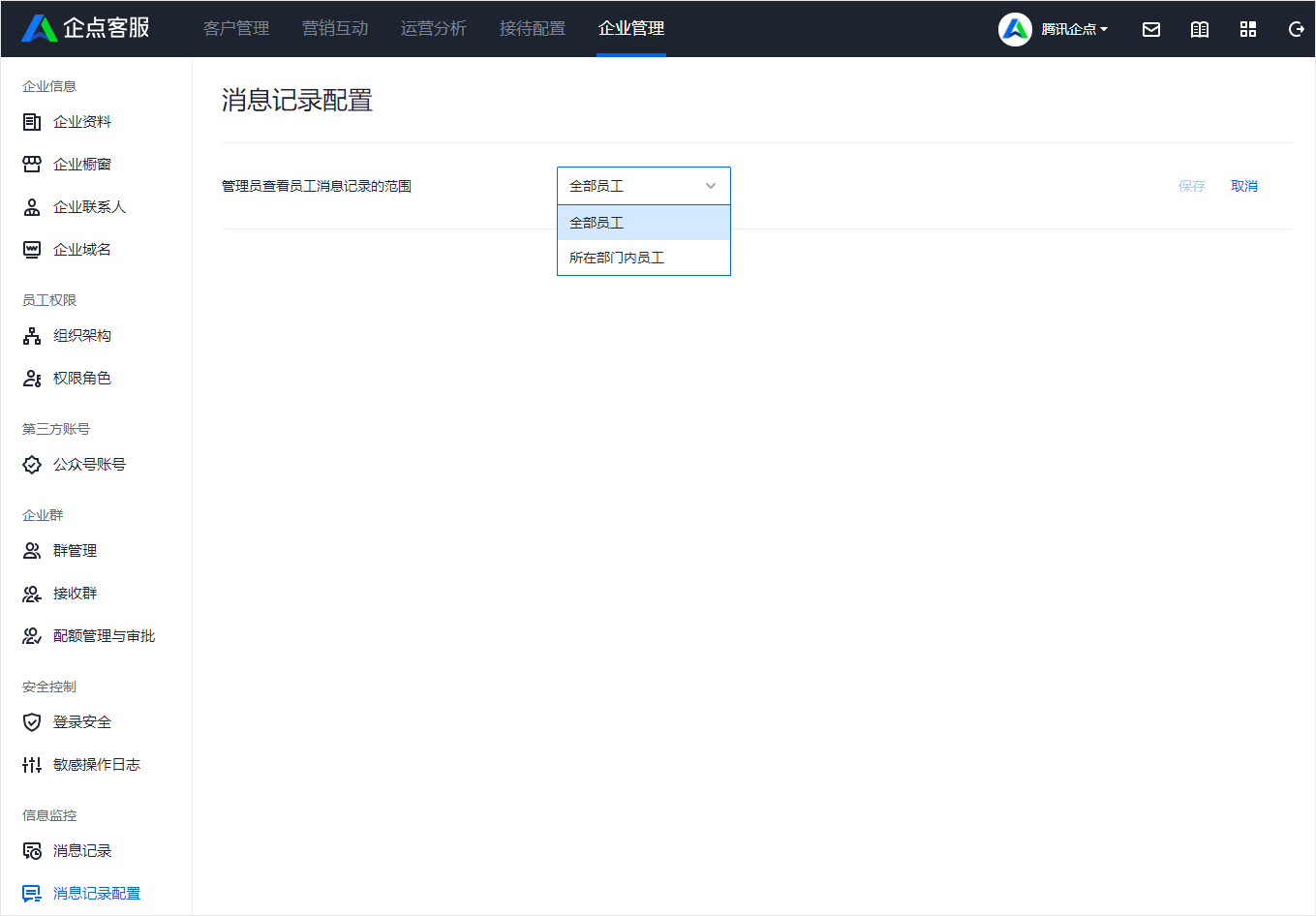This screenshot has width=1316, height=916.
Task: Click the 保存 save button
Action: (1192, 186)
